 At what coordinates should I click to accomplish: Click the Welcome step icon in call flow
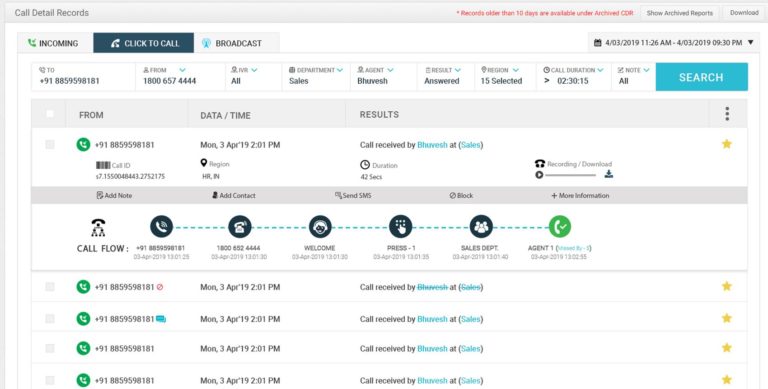click(320, 226)
